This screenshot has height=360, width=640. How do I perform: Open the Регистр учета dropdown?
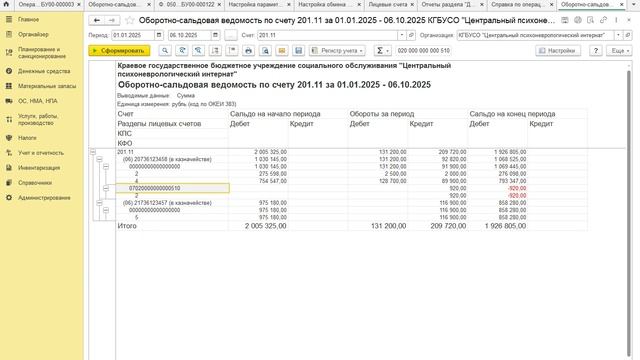(337, 50)
